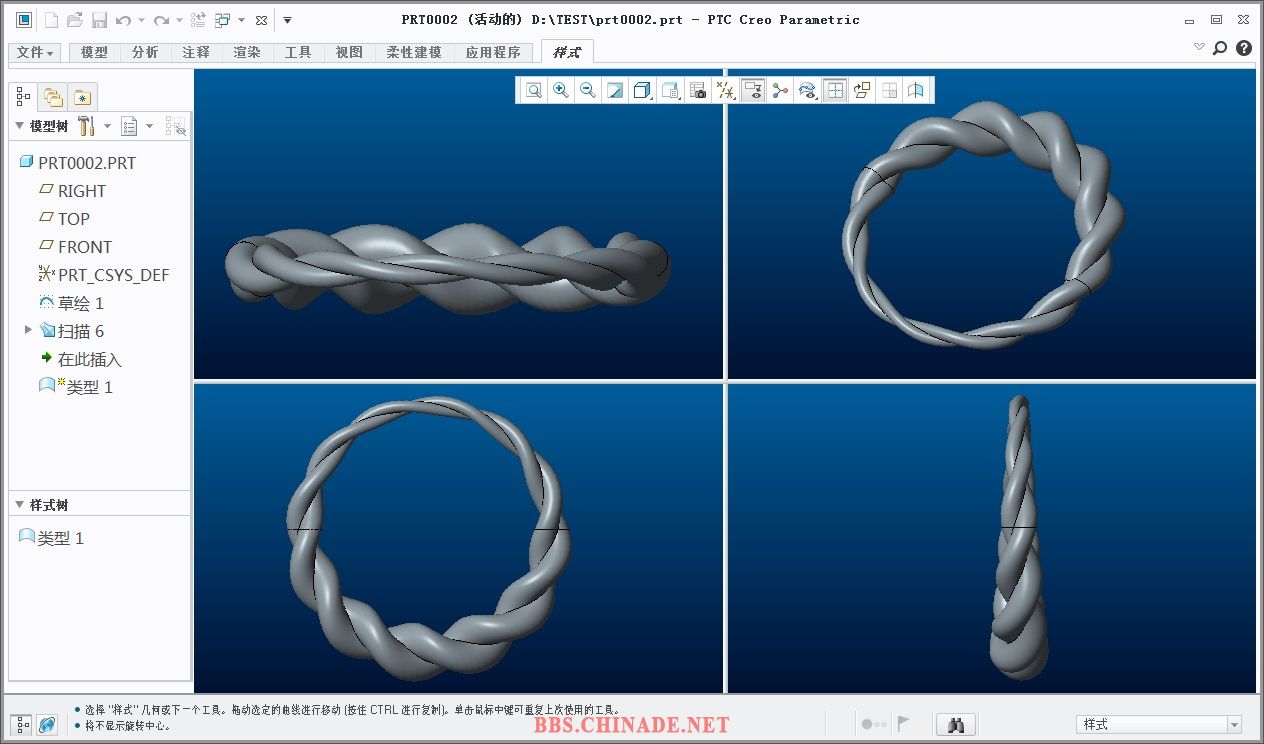Switch to the folder browser panel tab
Viewport: 1264px width, 744px height.
point(53,97)
